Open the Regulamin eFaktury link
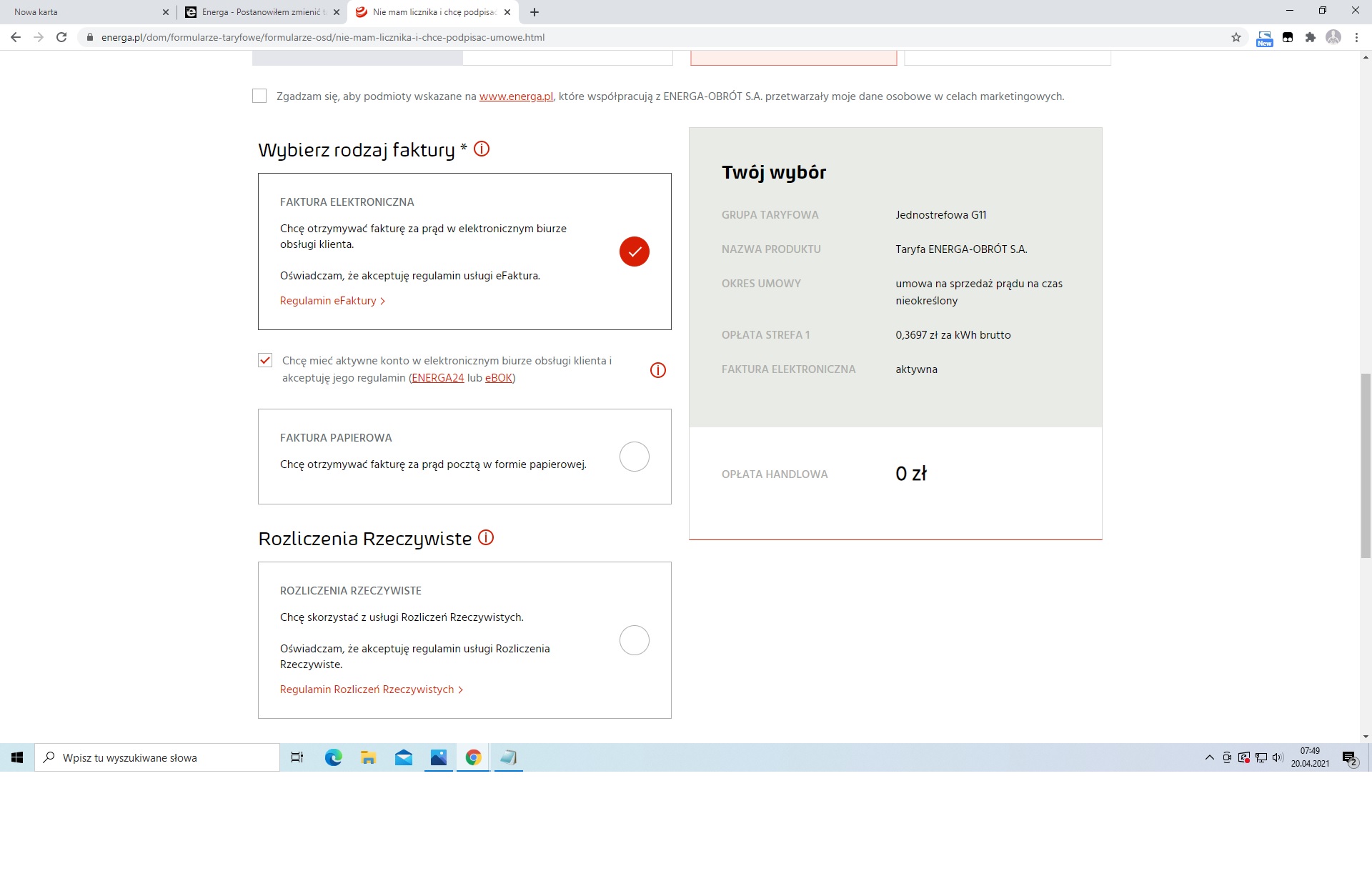 click(332, 301)
